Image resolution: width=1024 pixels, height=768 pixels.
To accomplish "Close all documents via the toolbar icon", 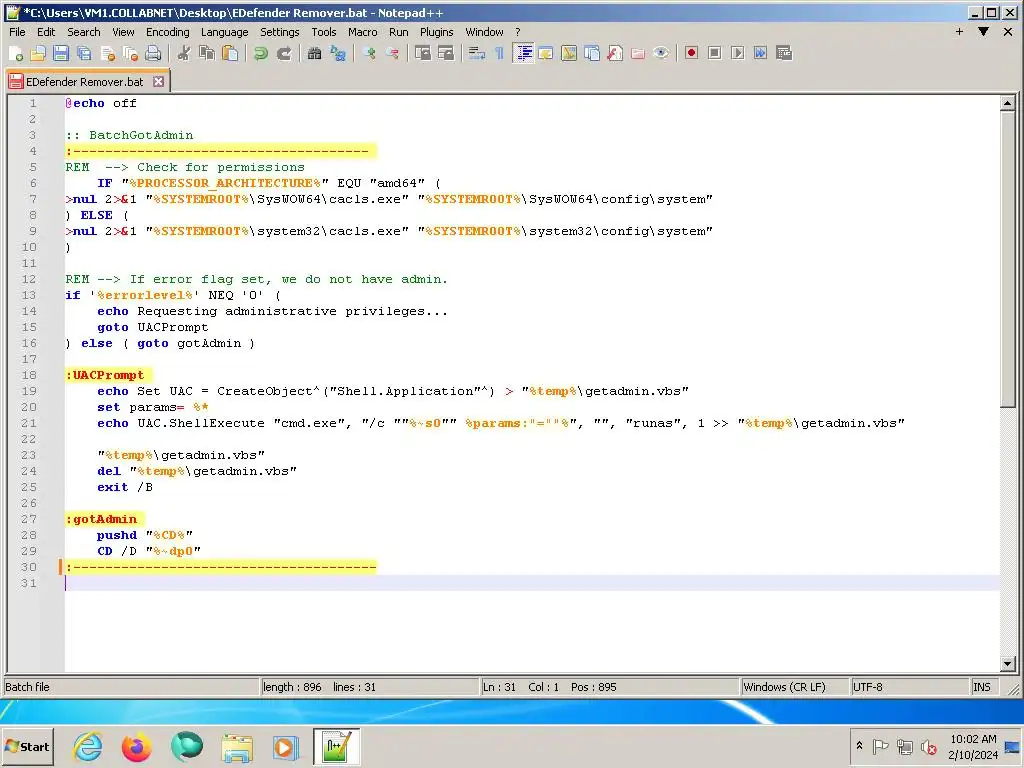I will (x=131, y=54).
